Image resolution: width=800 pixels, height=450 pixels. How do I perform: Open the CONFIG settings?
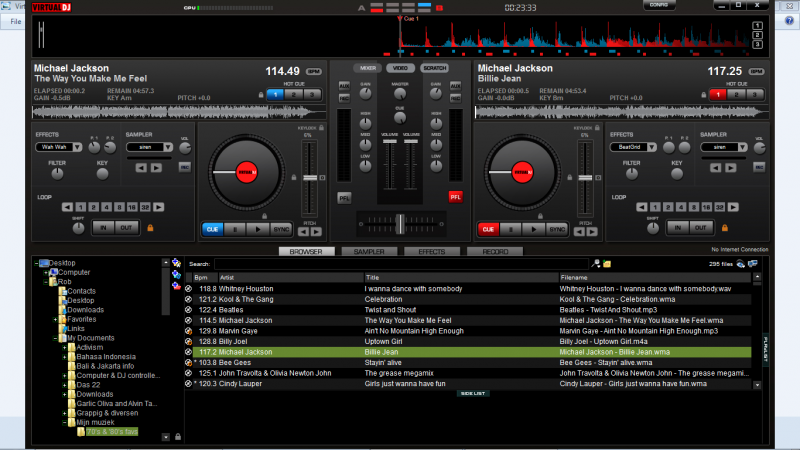point(659,5)
